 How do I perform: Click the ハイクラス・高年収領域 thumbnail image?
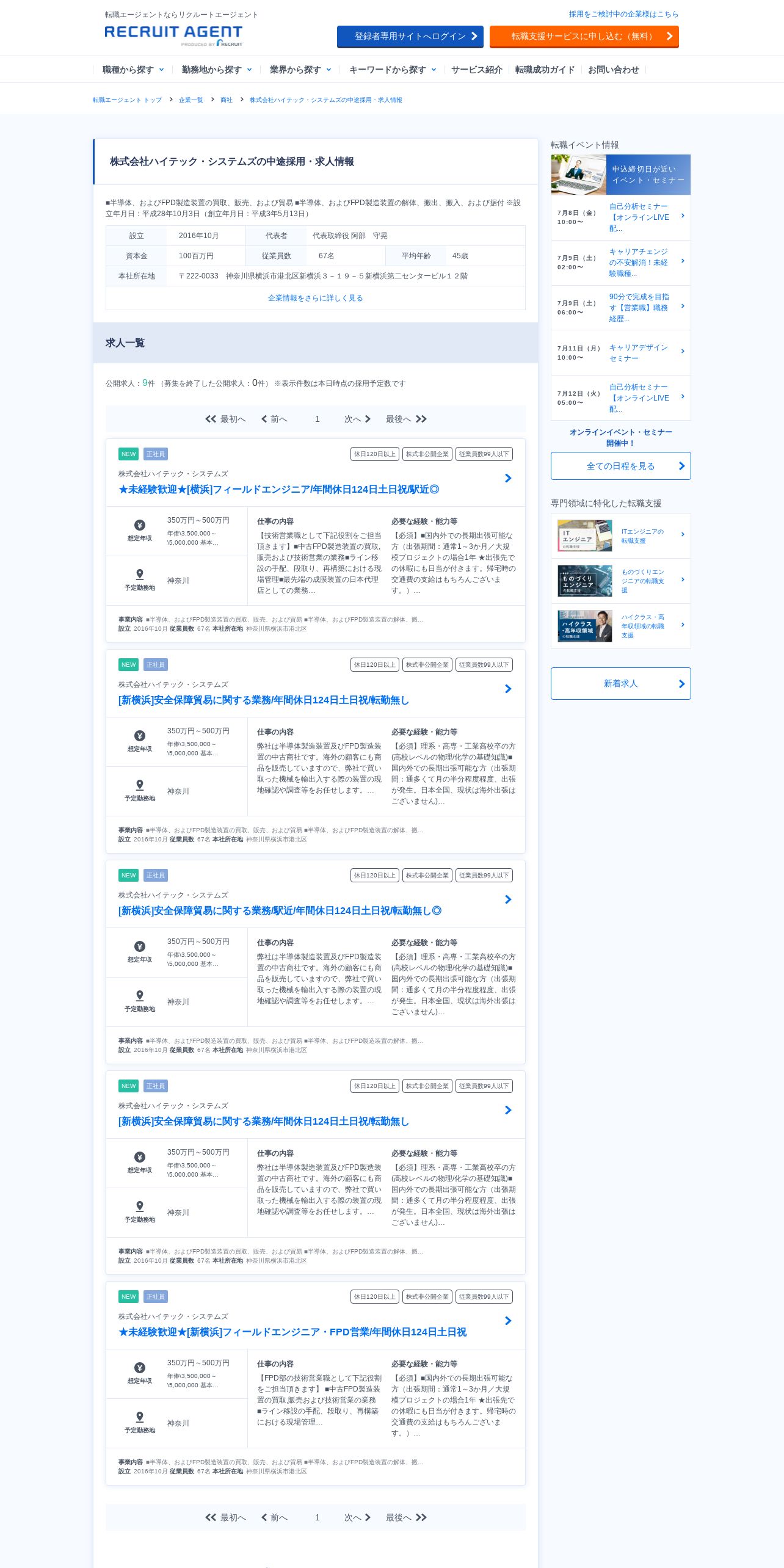click(x=585, y=626)
